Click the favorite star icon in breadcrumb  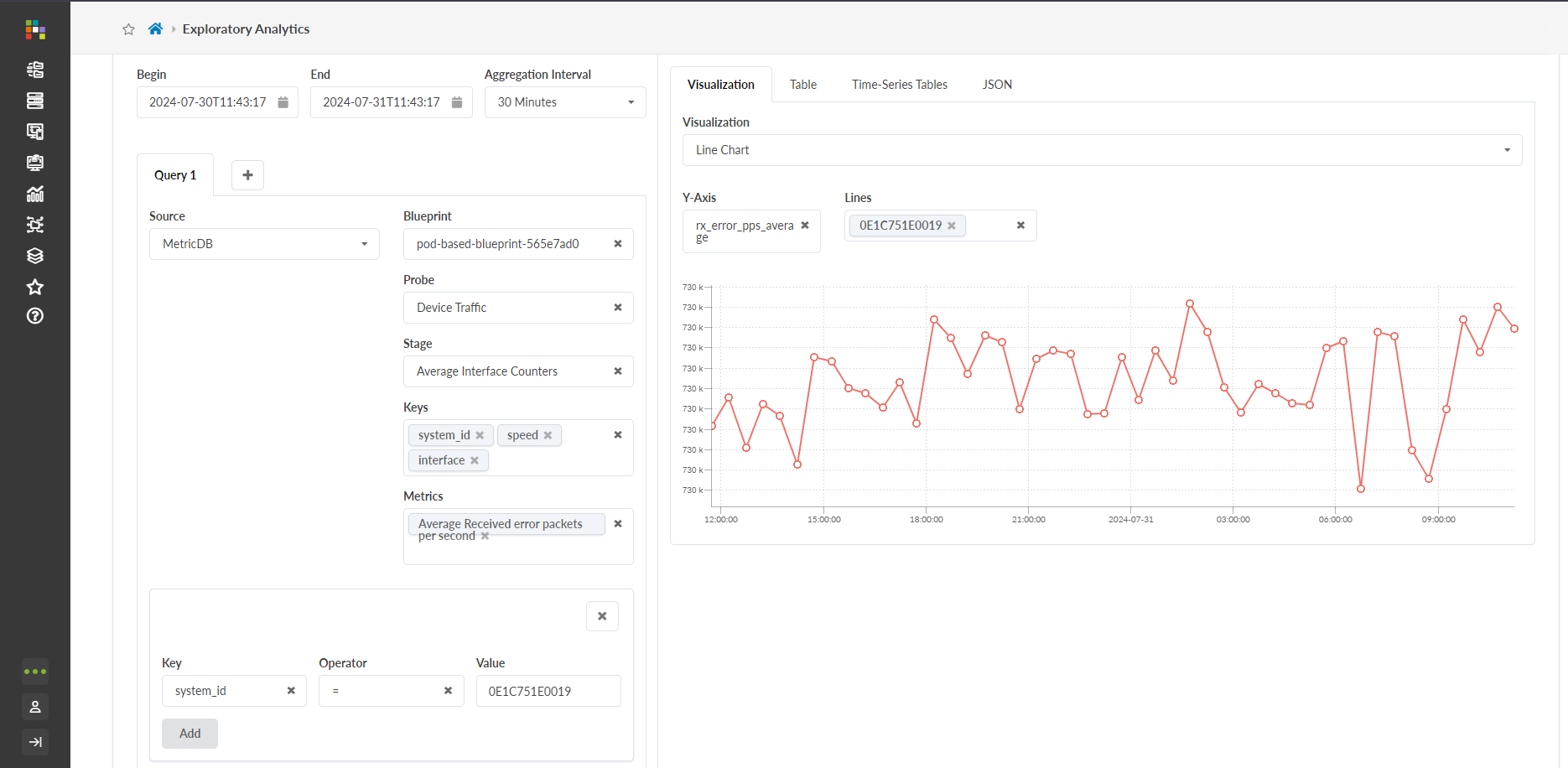(x=128, y=29)
